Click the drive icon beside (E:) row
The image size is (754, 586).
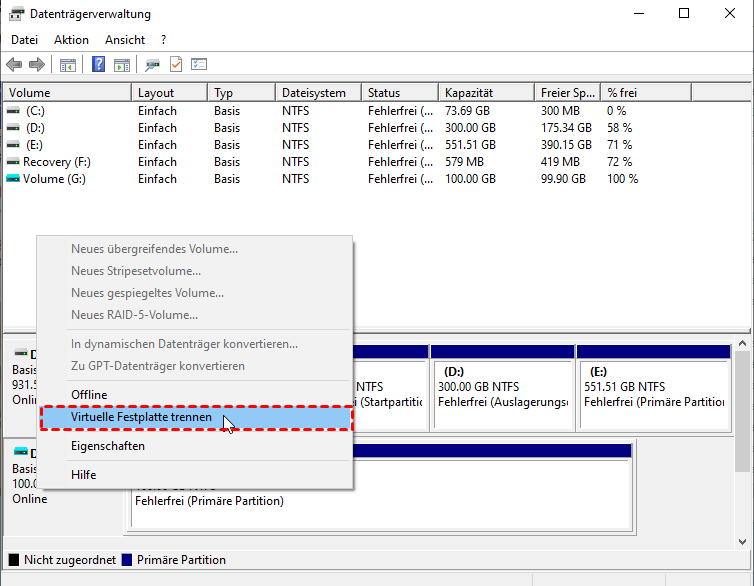(13, 145)
